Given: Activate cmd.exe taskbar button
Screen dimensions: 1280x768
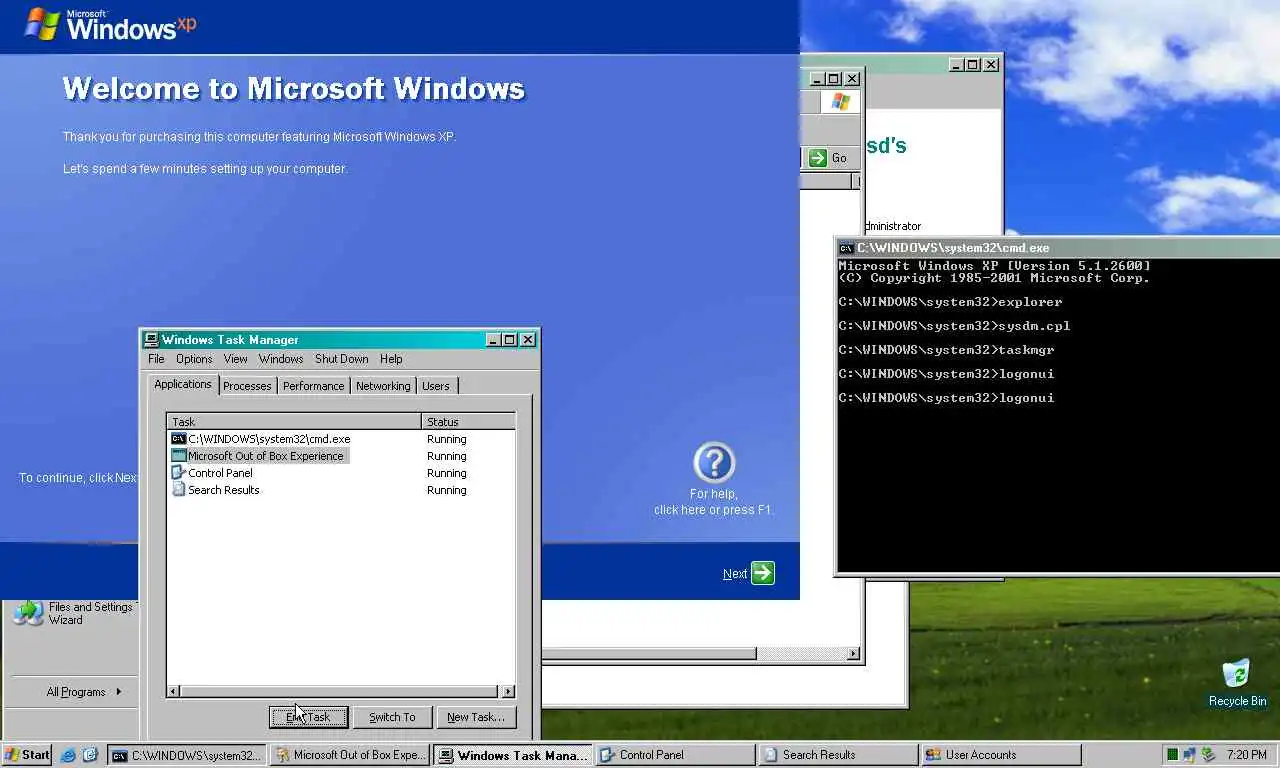Looking at the screenshot, I should point(187,755).
